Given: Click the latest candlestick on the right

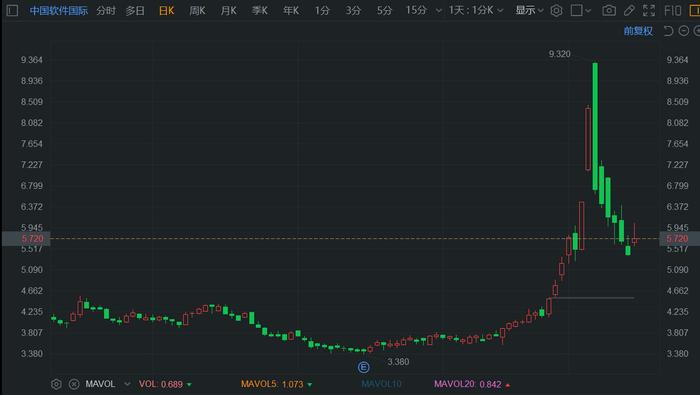Looking at the screenshot, I should pos(634,240).
